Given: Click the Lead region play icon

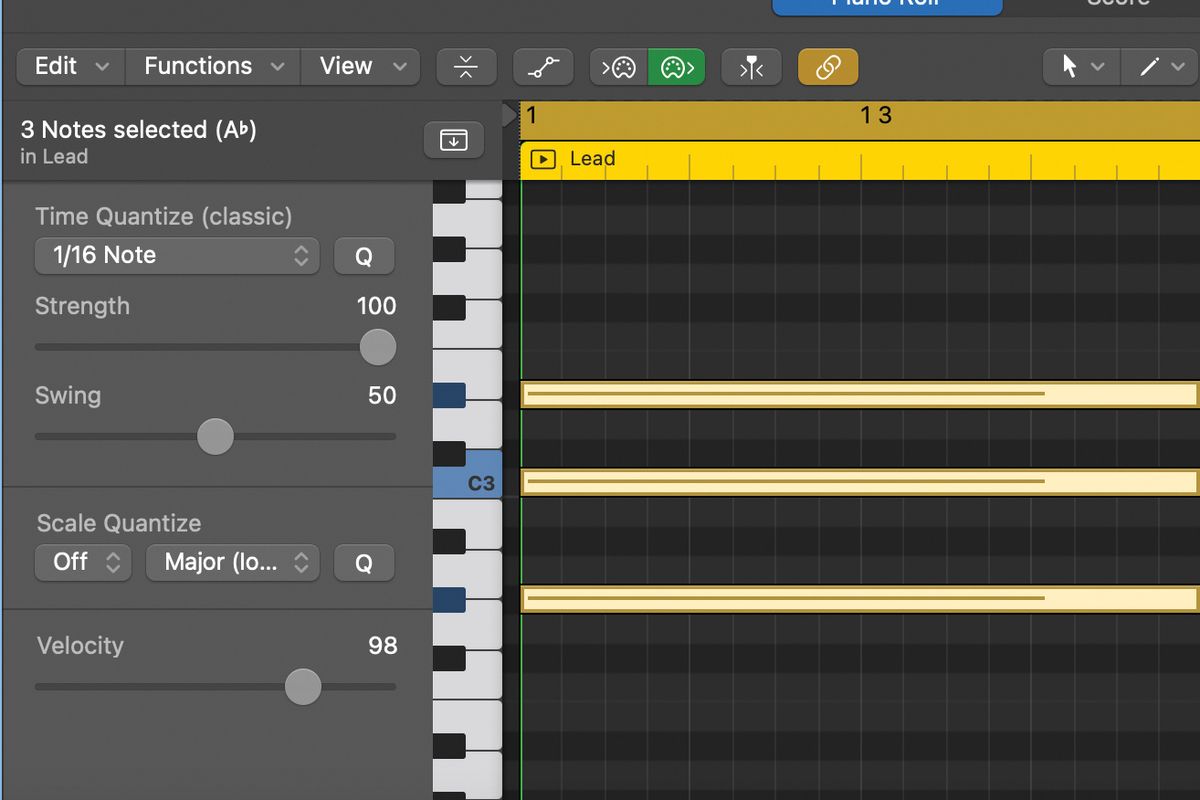Looking at the screenshot, I should coord(542,158).
